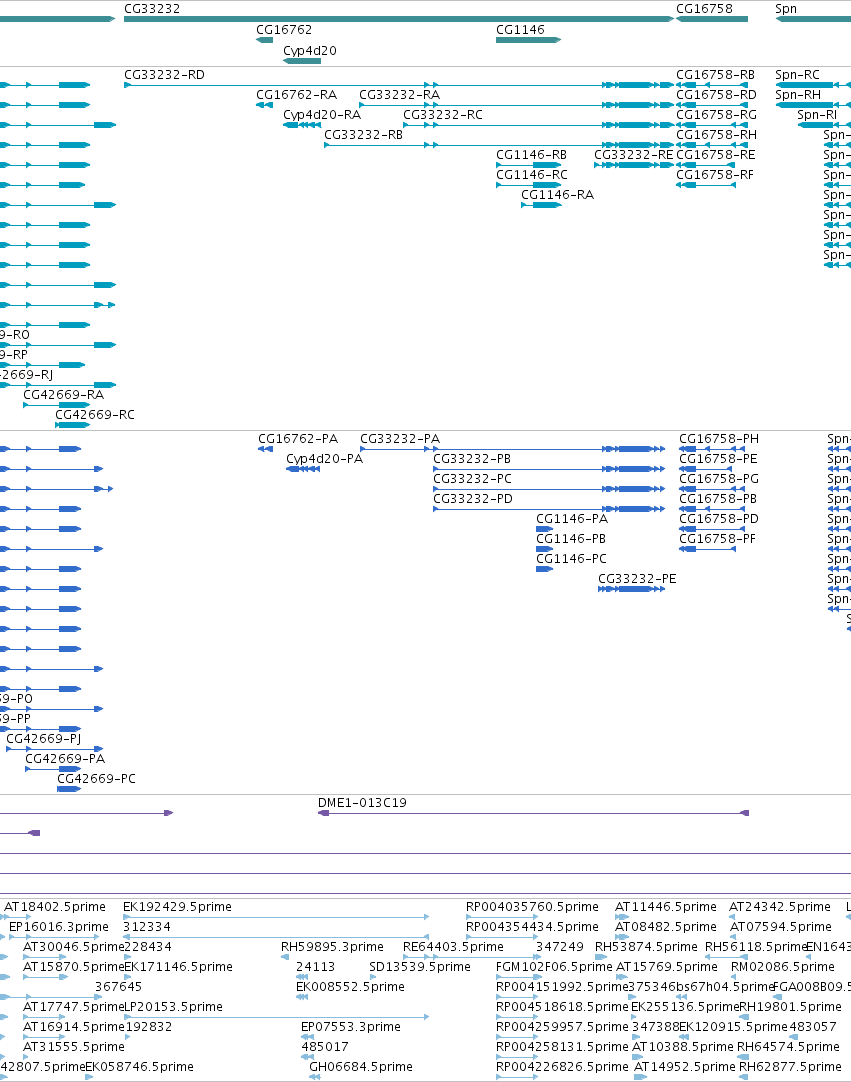Click transcript CG16758-RG

pyautogui.click(x=716, y=115)
